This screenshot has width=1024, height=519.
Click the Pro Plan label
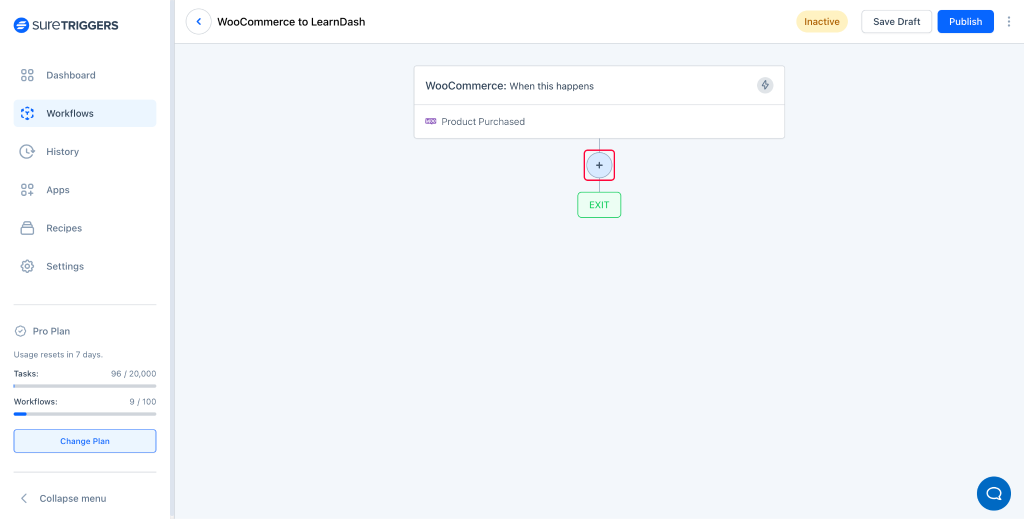pos(51,331)
